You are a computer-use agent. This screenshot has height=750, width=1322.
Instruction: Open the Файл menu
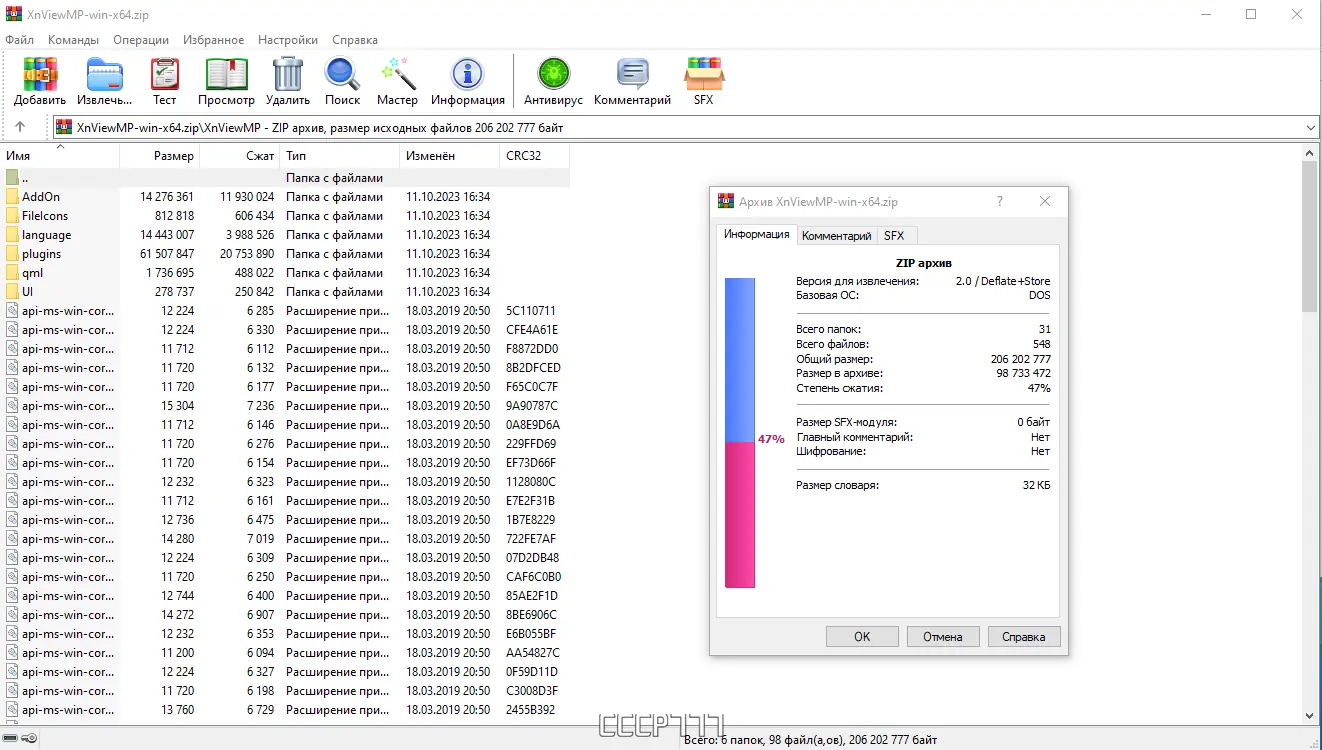click(x=20, y=40)
